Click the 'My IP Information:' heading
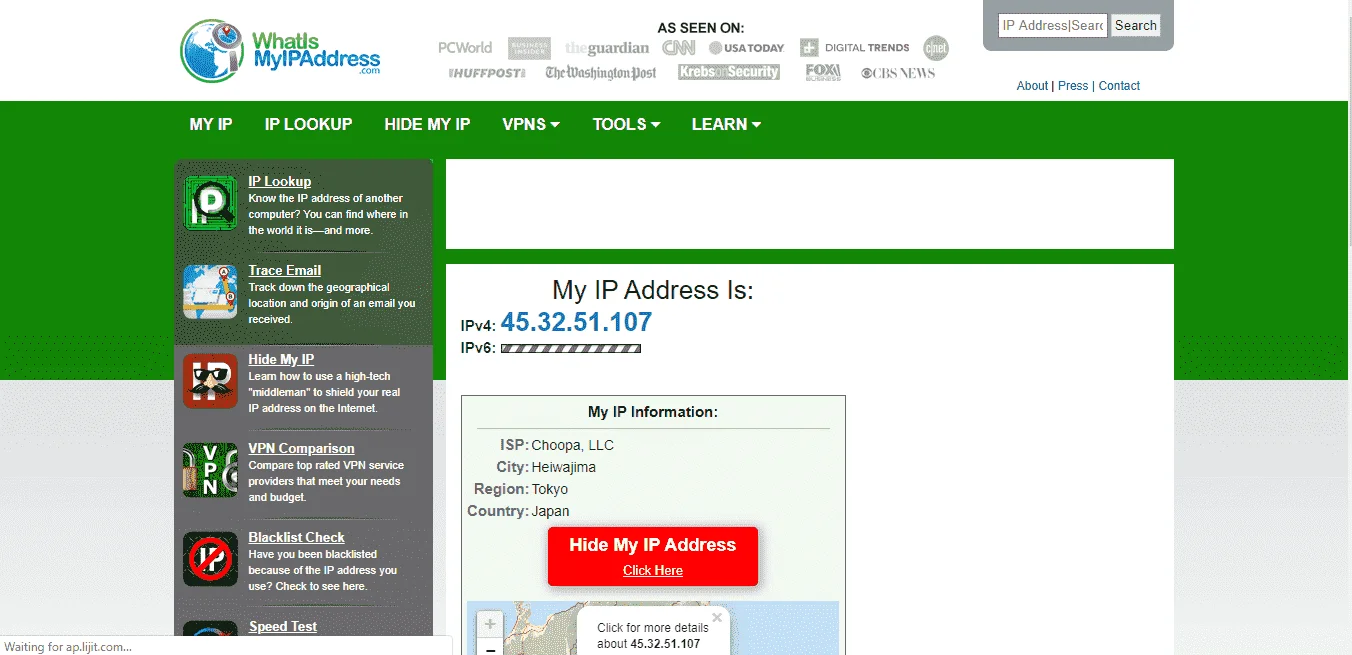 (653, 412)
